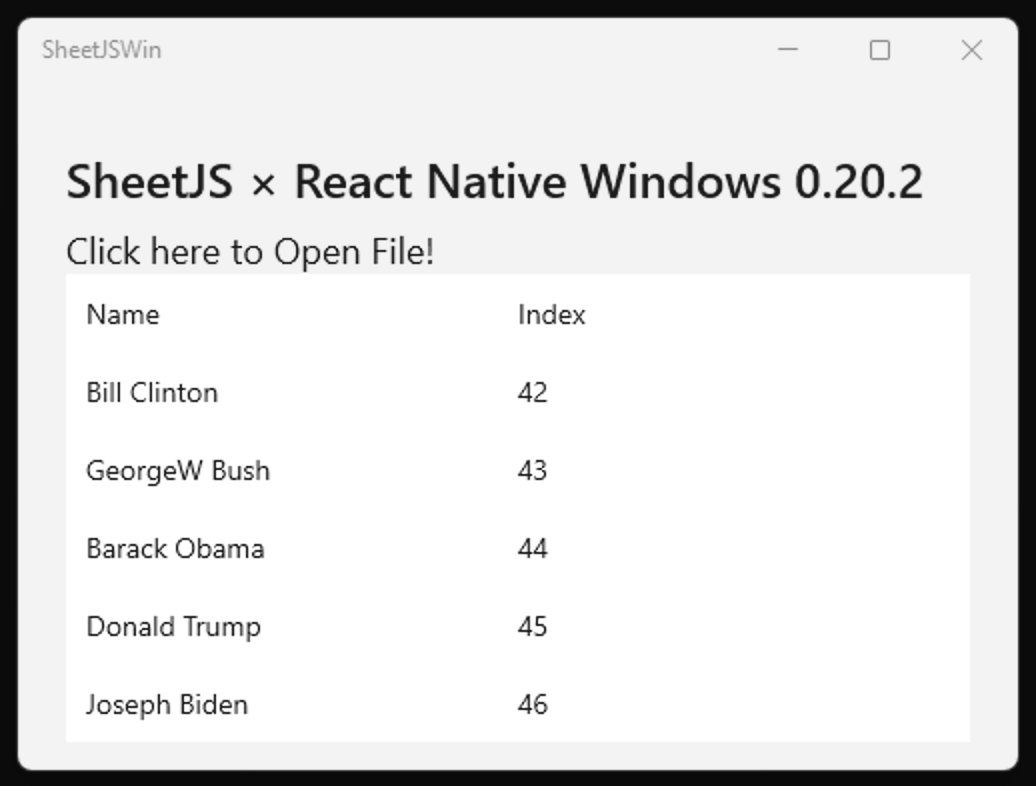This screenshot has width=1036, height=786.
Task: Close the SheetJSWin window
Action: pos(971,50)
